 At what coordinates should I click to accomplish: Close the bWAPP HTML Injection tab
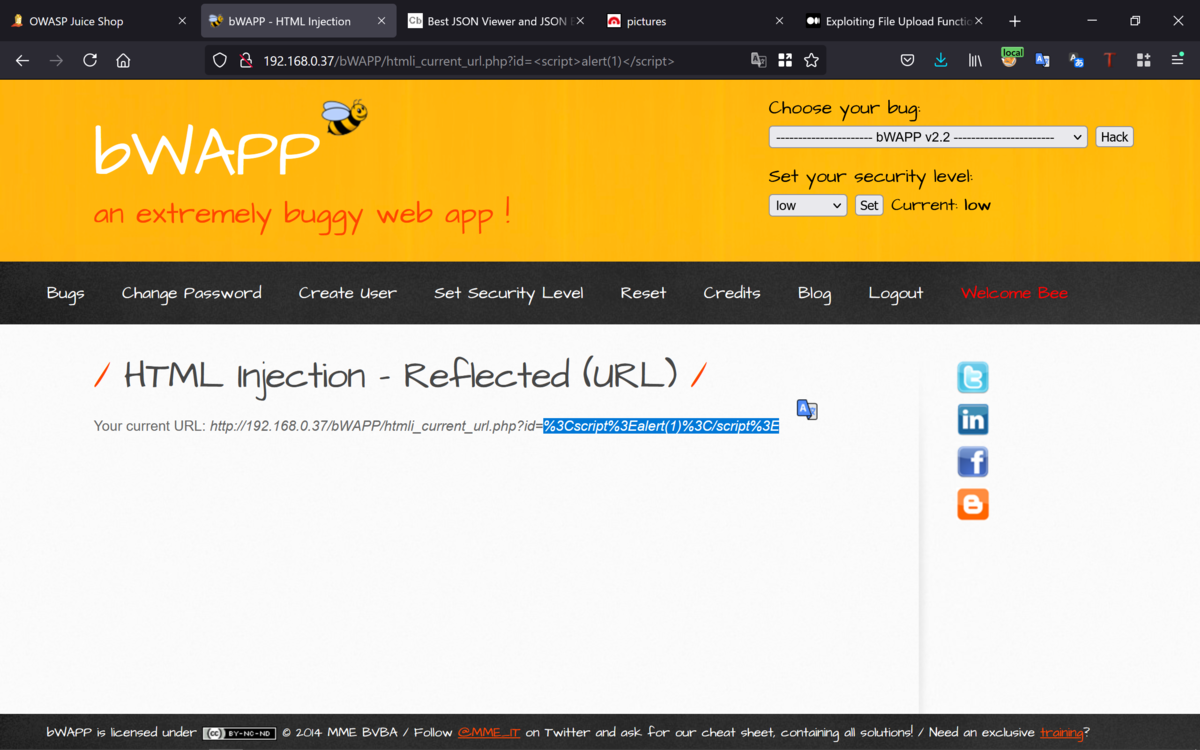click(x=381, y=21)
